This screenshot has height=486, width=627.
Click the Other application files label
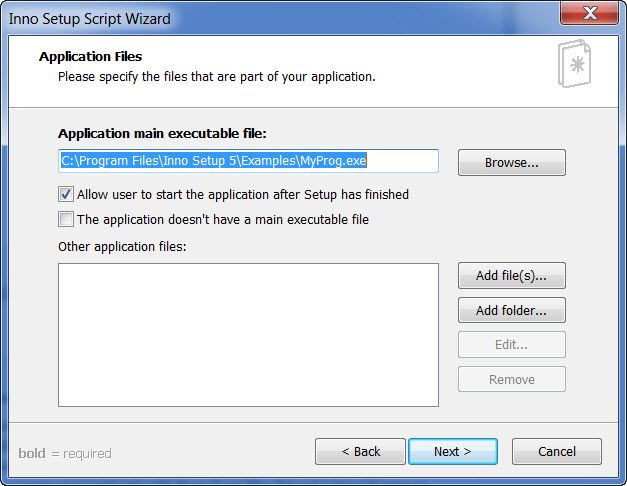click(x=122, y=246)
